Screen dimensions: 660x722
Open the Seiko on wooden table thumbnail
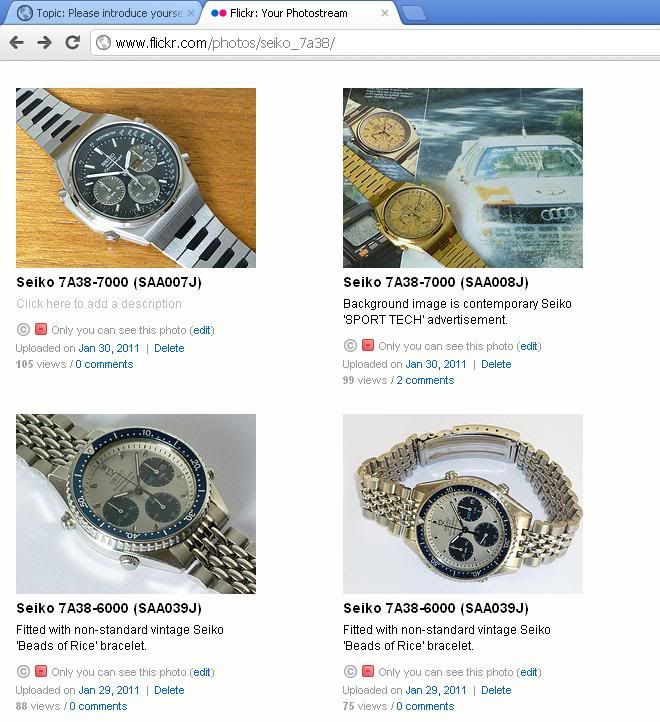click(136, 178)
